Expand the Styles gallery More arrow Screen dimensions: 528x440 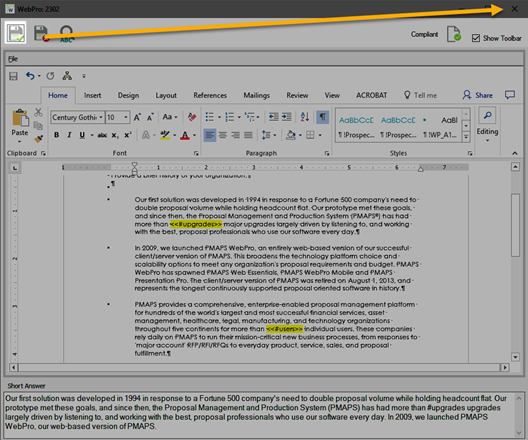pos(466,137)
